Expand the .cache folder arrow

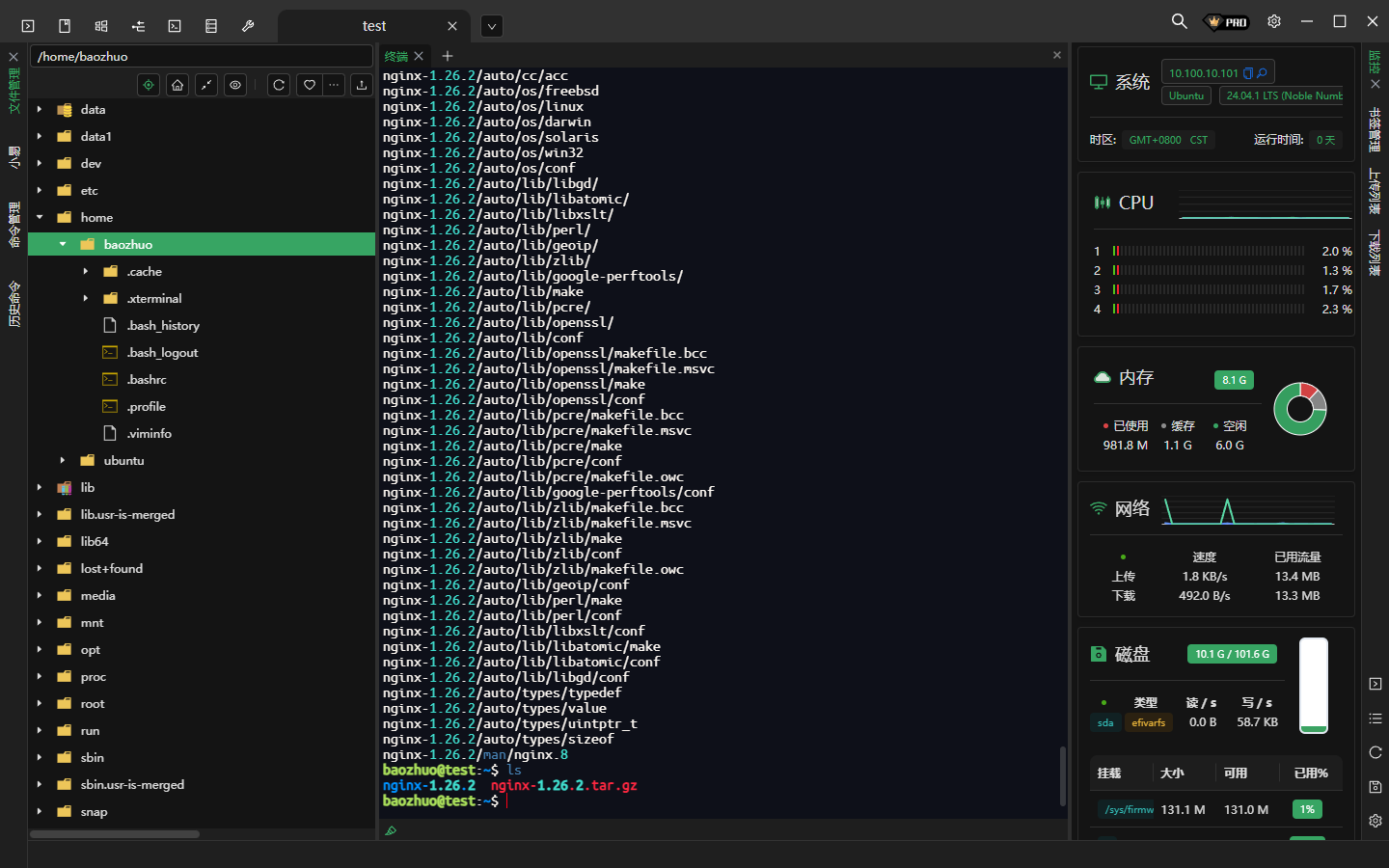pos(86,272)
